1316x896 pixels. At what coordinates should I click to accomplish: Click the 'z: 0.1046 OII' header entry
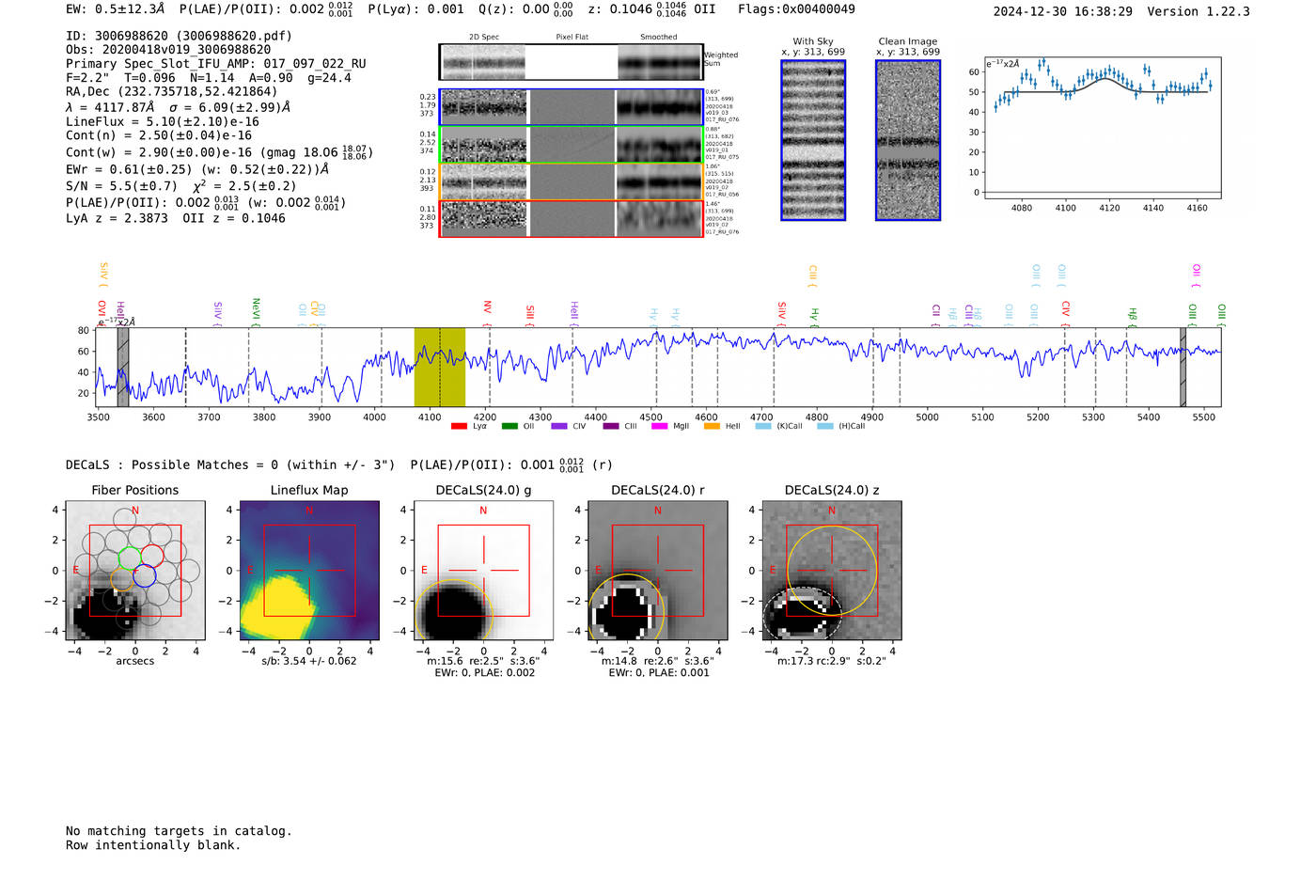(651, 9)
